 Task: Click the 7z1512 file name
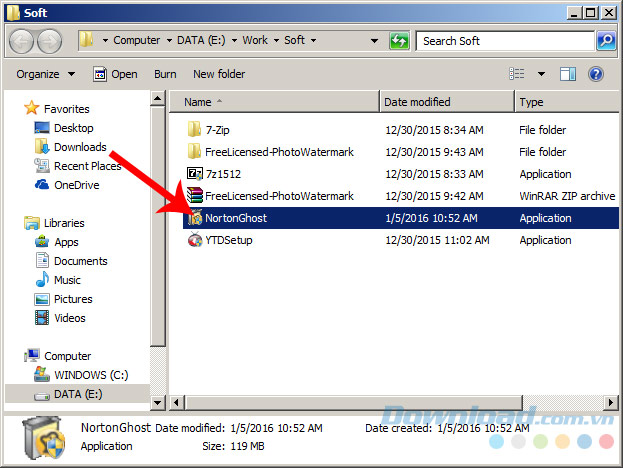point(223,174)
